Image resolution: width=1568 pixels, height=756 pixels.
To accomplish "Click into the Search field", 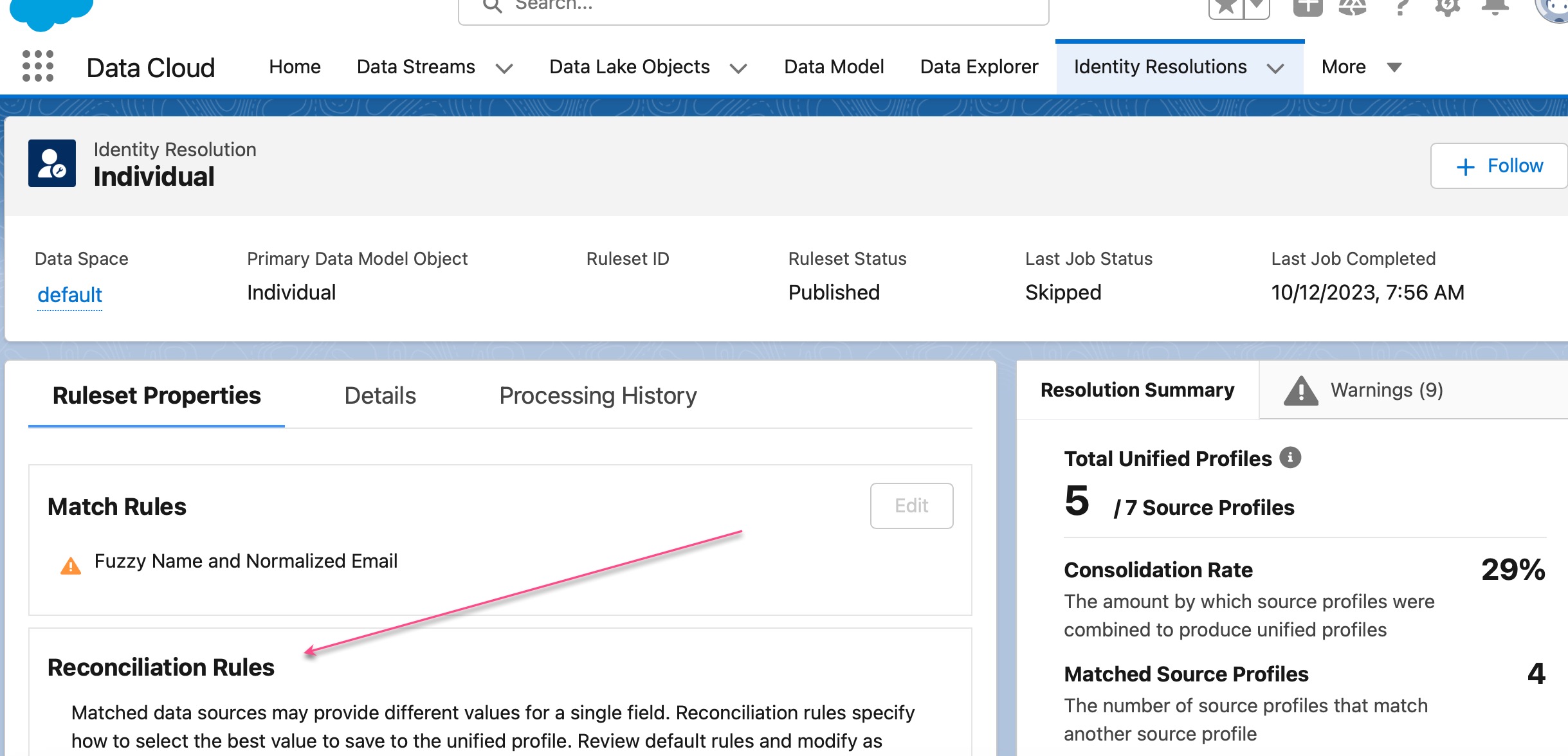I will tap(753, 8).
